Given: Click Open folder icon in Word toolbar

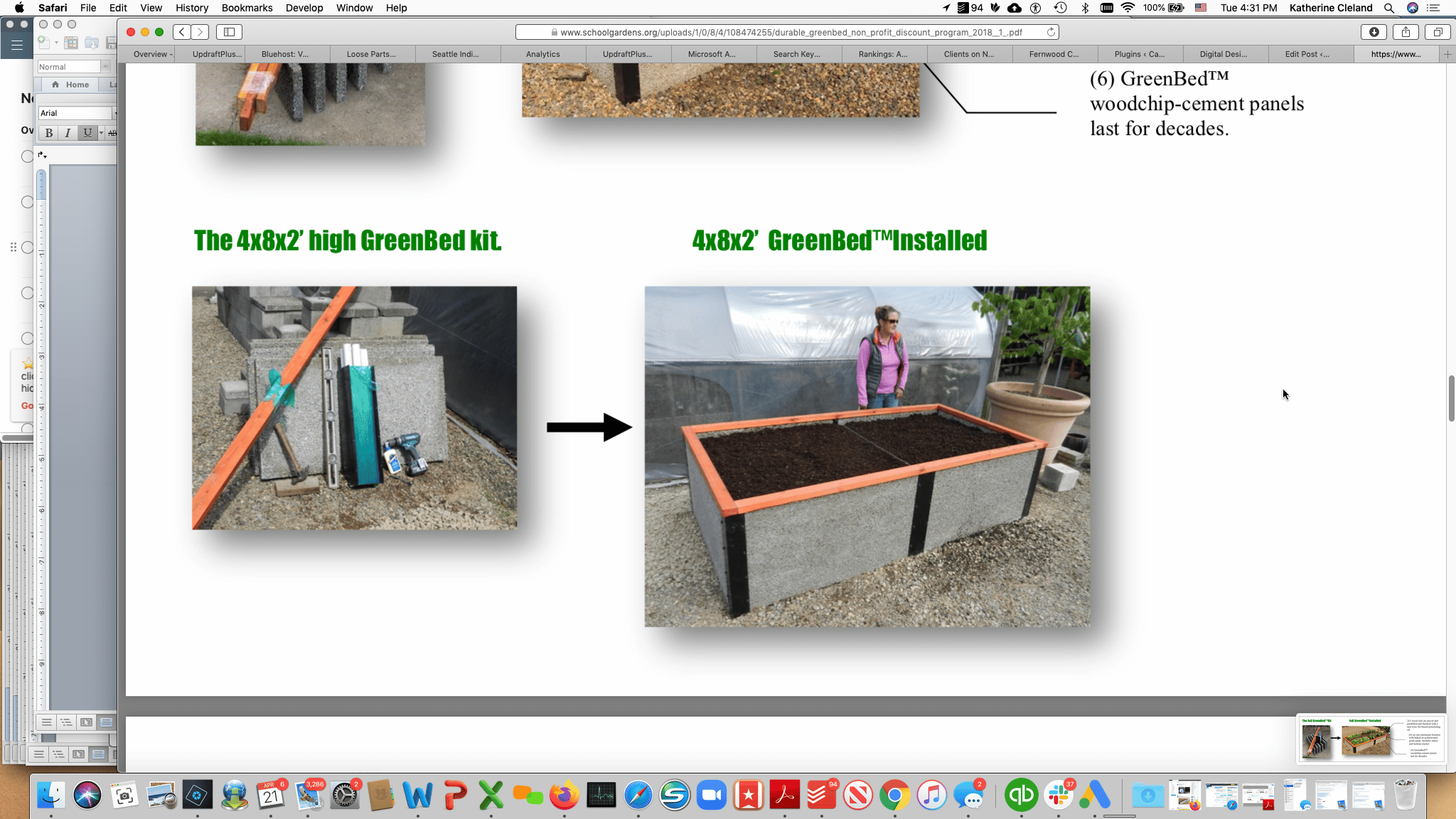Looking at the screenshot, I should coord(92,43).
